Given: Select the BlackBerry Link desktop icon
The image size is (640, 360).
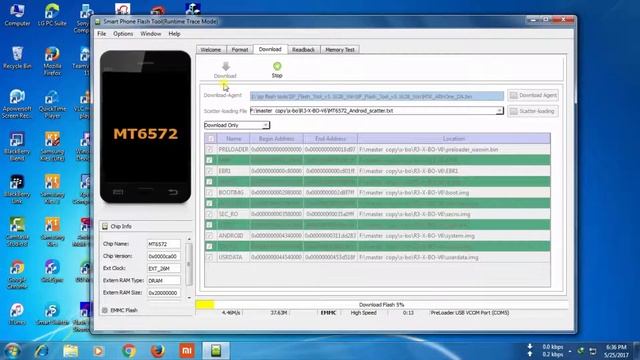Looking at the screenshot, I should click(17, 190).
